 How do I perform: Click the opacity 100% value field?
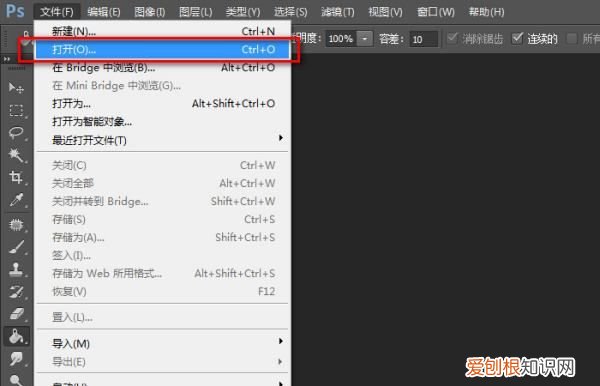click(x=341, y=39)
